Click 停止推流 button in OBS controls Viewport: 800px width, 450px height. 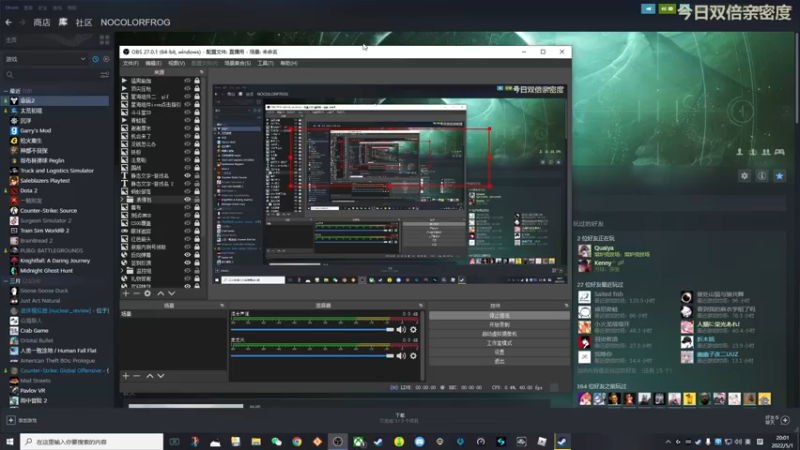coord(499,316)
